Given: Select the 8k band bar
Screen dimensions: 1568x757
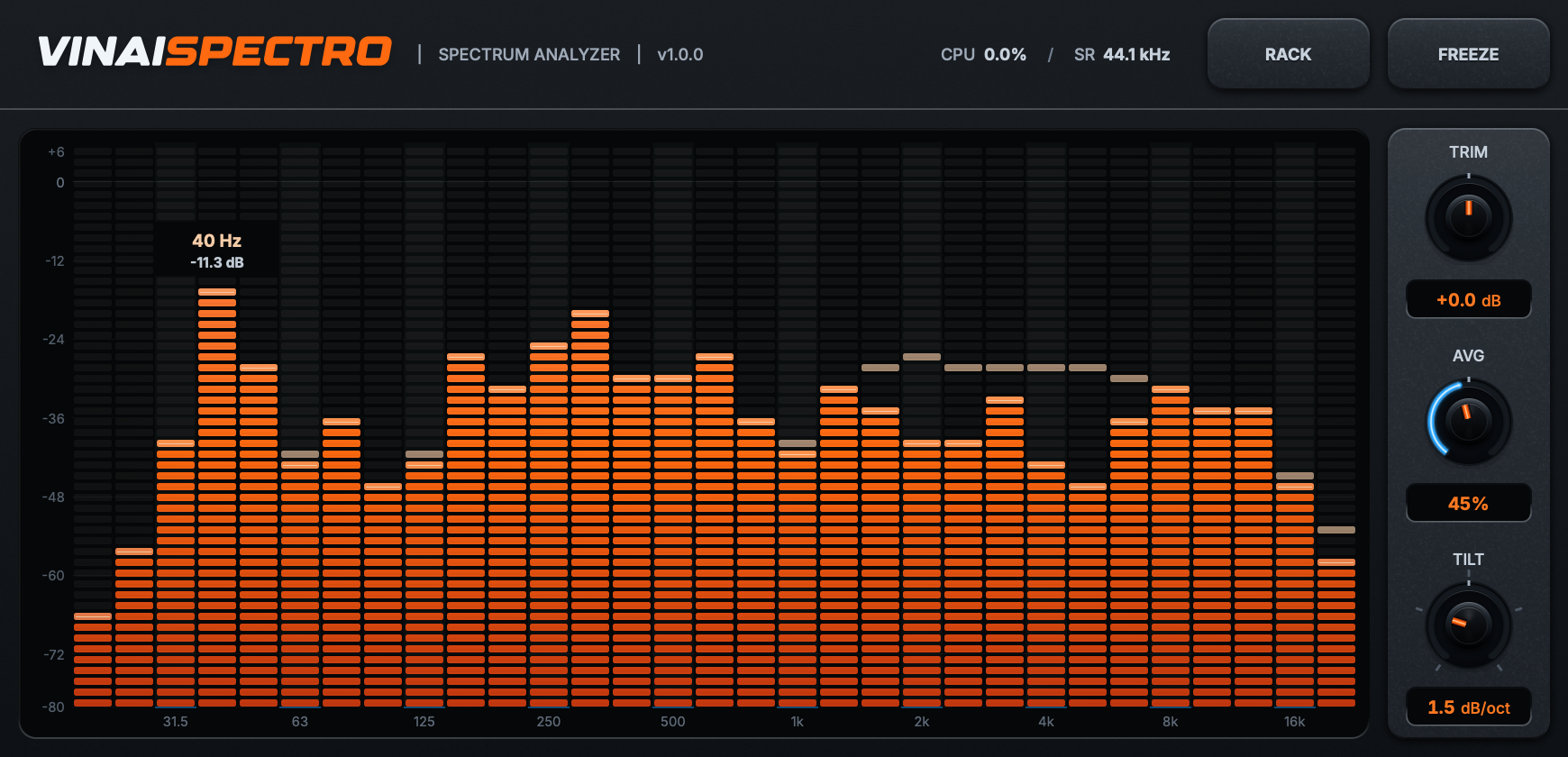Looking at the screenshot, I should coord(1171,546).
